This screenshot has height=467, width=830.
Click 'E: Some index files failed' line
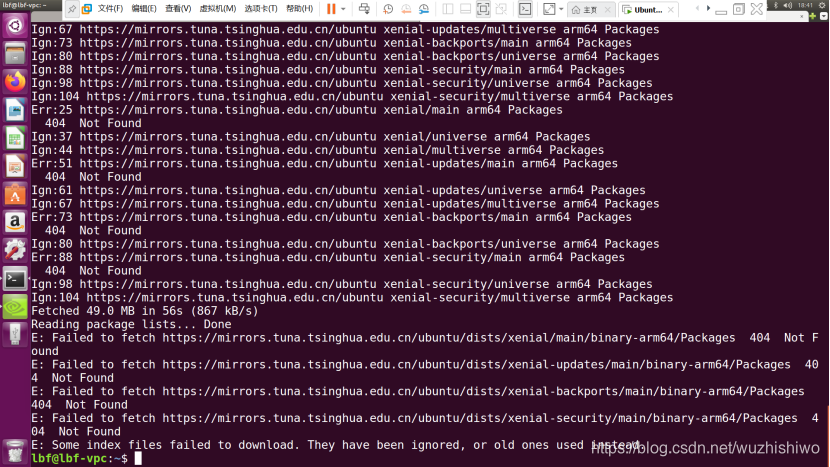pos(336,445)
